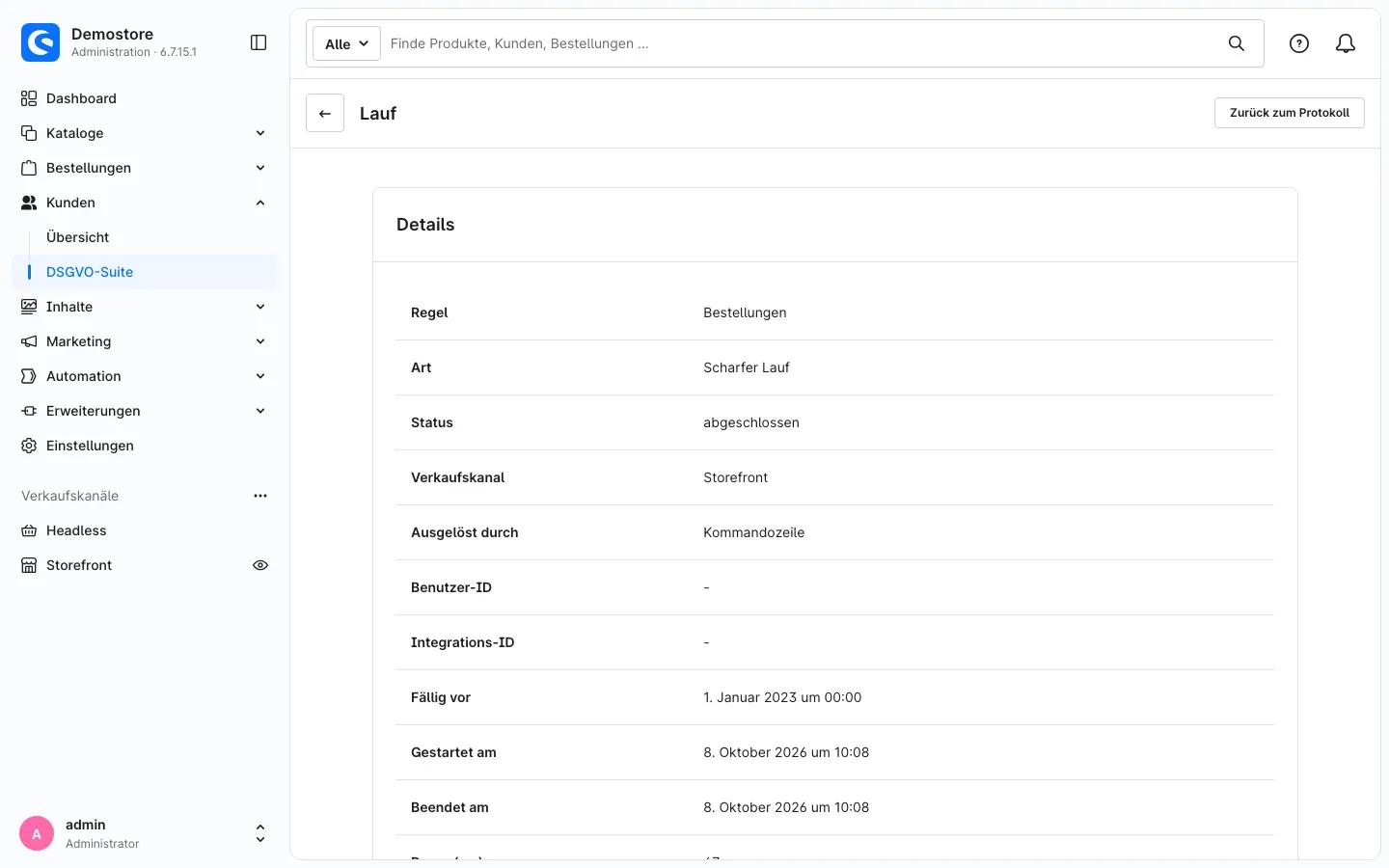Screen dimensions: 1389x868
Task: Expand the Bestellungen menu chevron
Action: coord(260,168)
